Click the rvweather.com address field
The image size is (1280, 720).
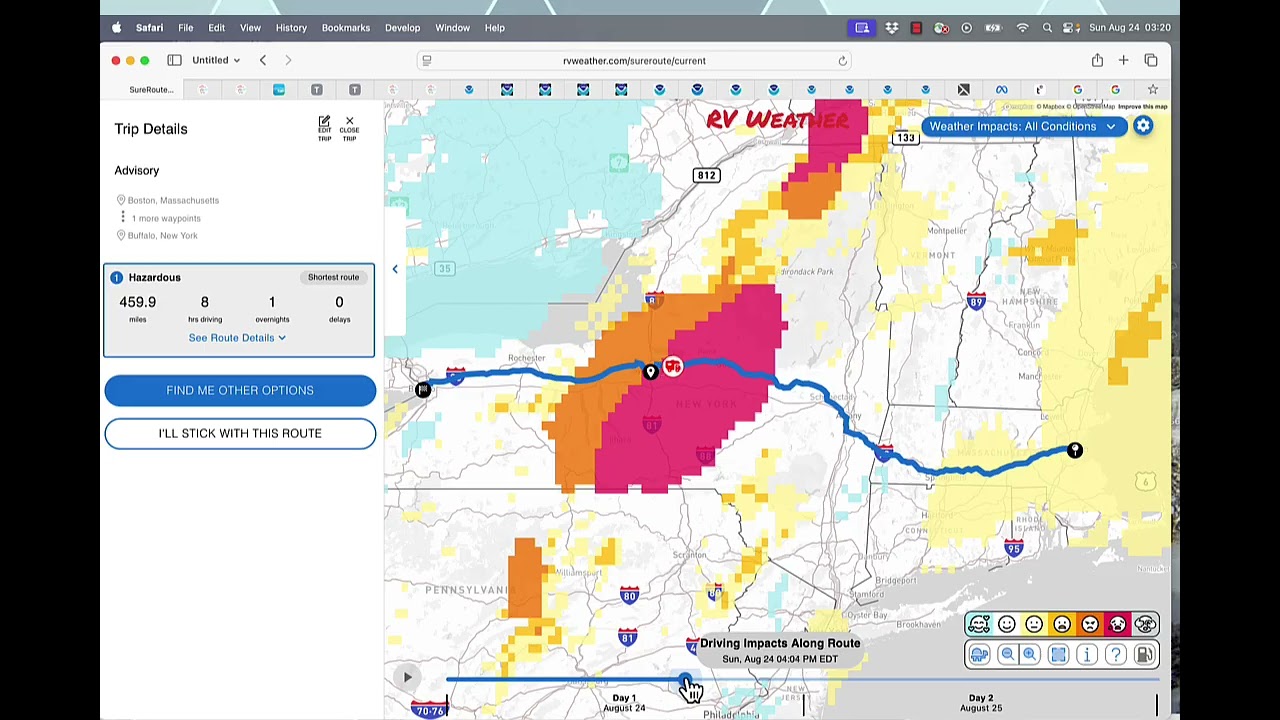point(634,61)
